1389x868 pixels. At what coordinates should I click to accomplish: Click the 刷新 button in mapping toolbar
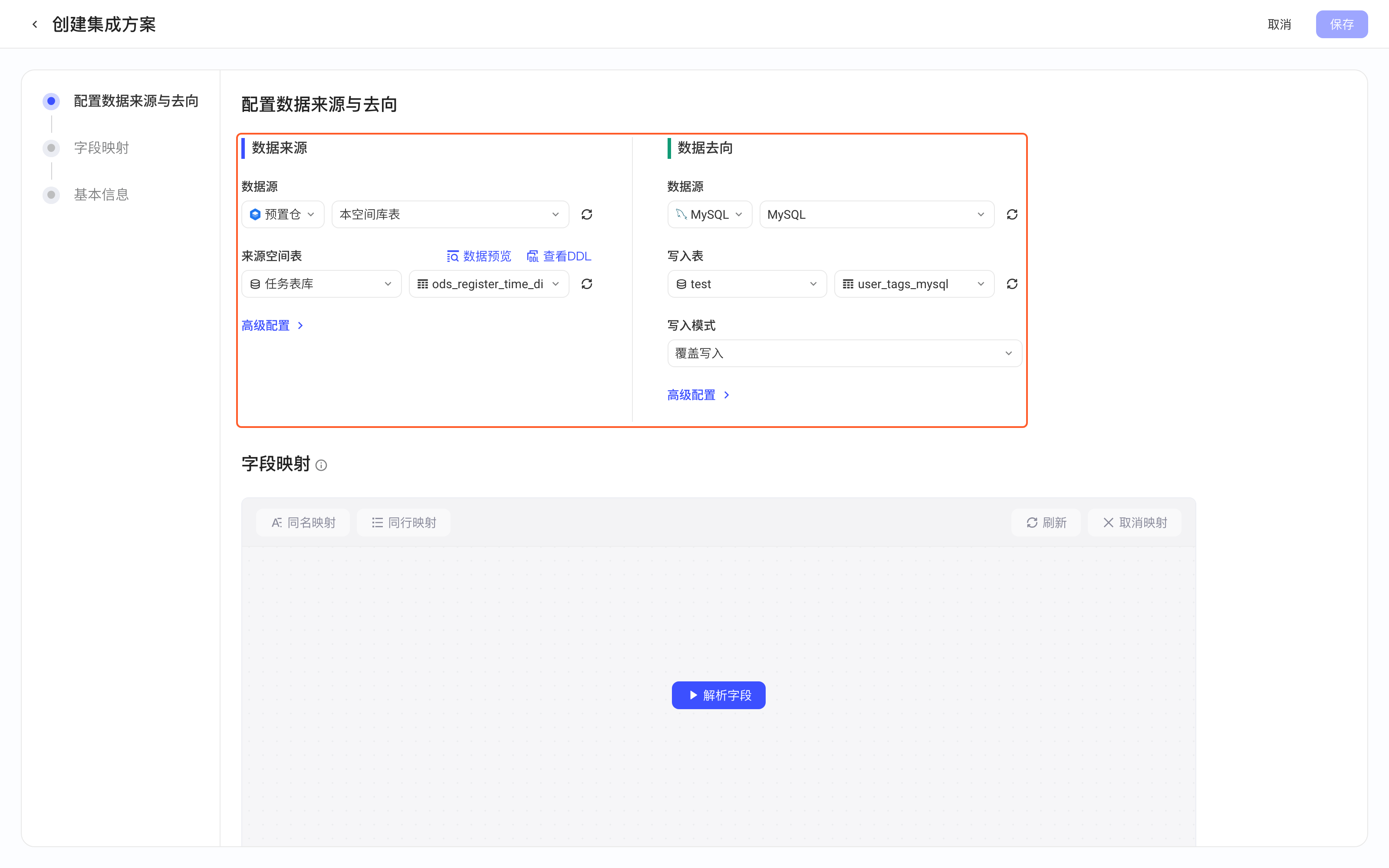pyautogui.click(x=1046, y=523)
